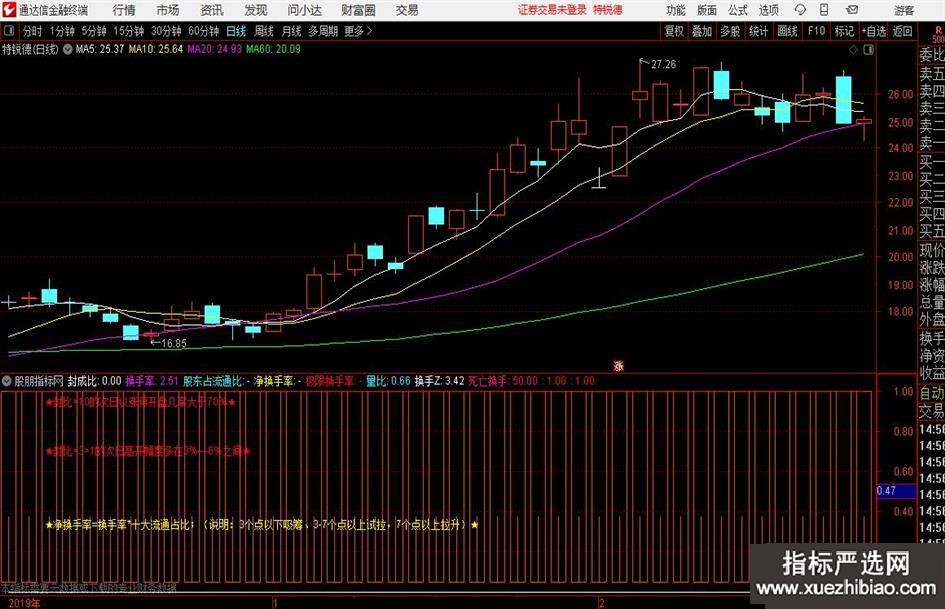Open the 公式 menu
The height and width of the screenshot is (609, 945).
tap(738, 10)
